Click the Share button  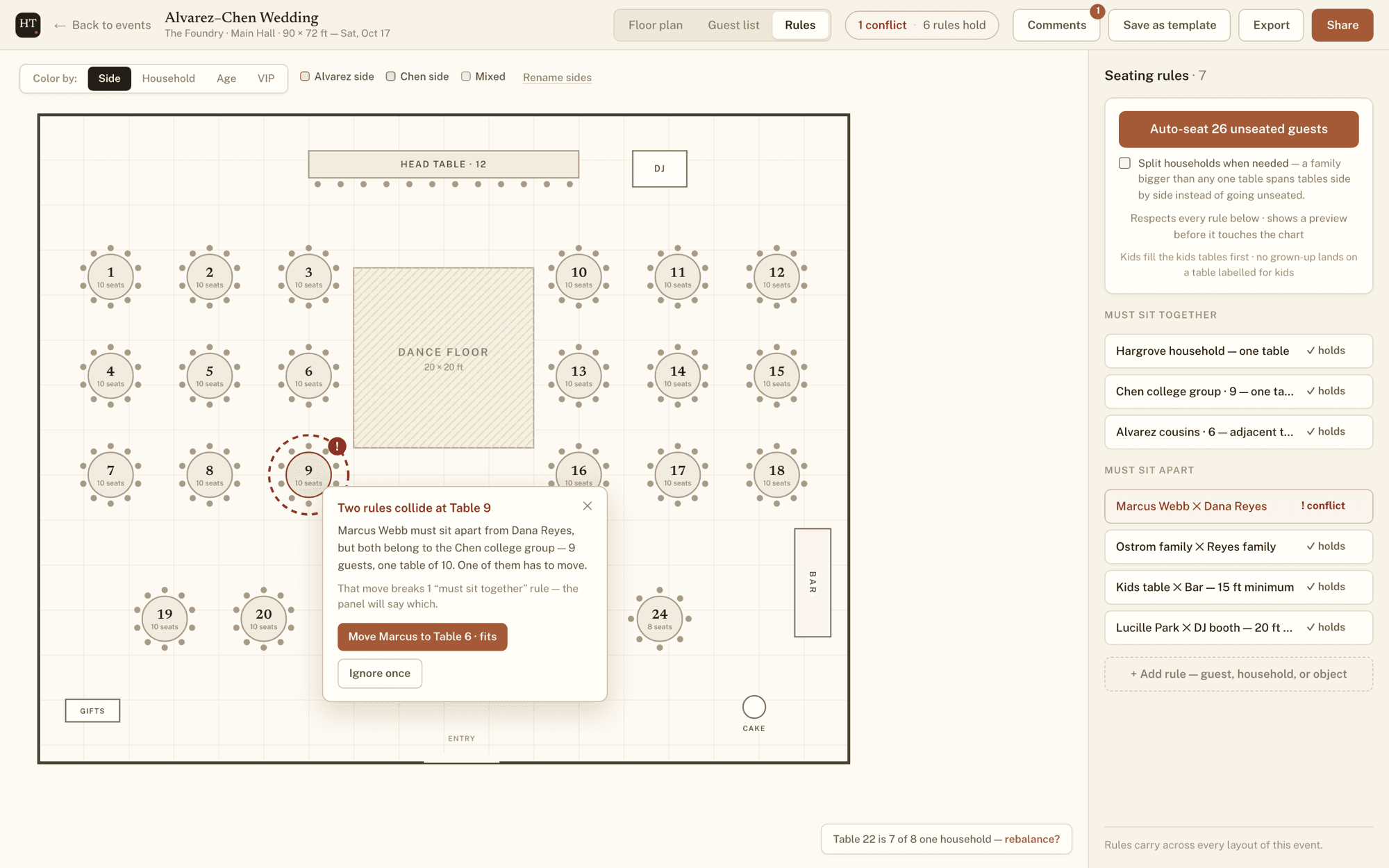click(x=1342, y=25)
